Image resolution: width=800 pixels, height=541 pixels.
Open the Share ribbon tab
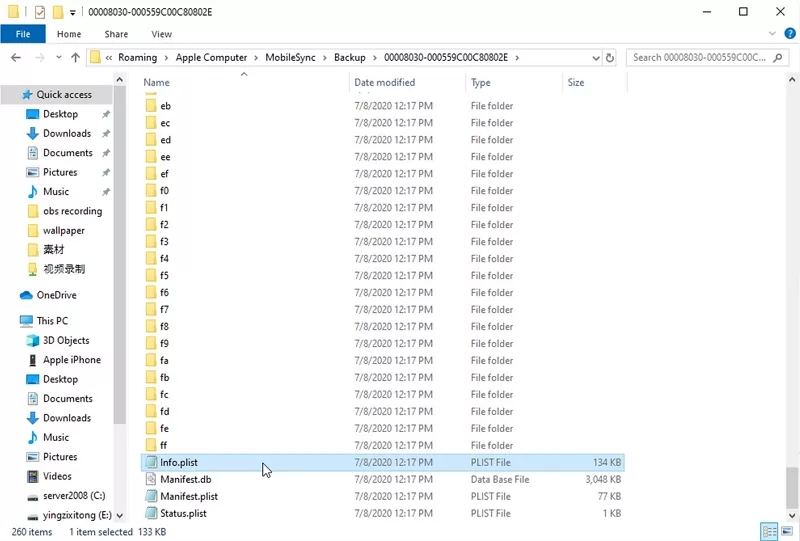[x=116, y=34]
